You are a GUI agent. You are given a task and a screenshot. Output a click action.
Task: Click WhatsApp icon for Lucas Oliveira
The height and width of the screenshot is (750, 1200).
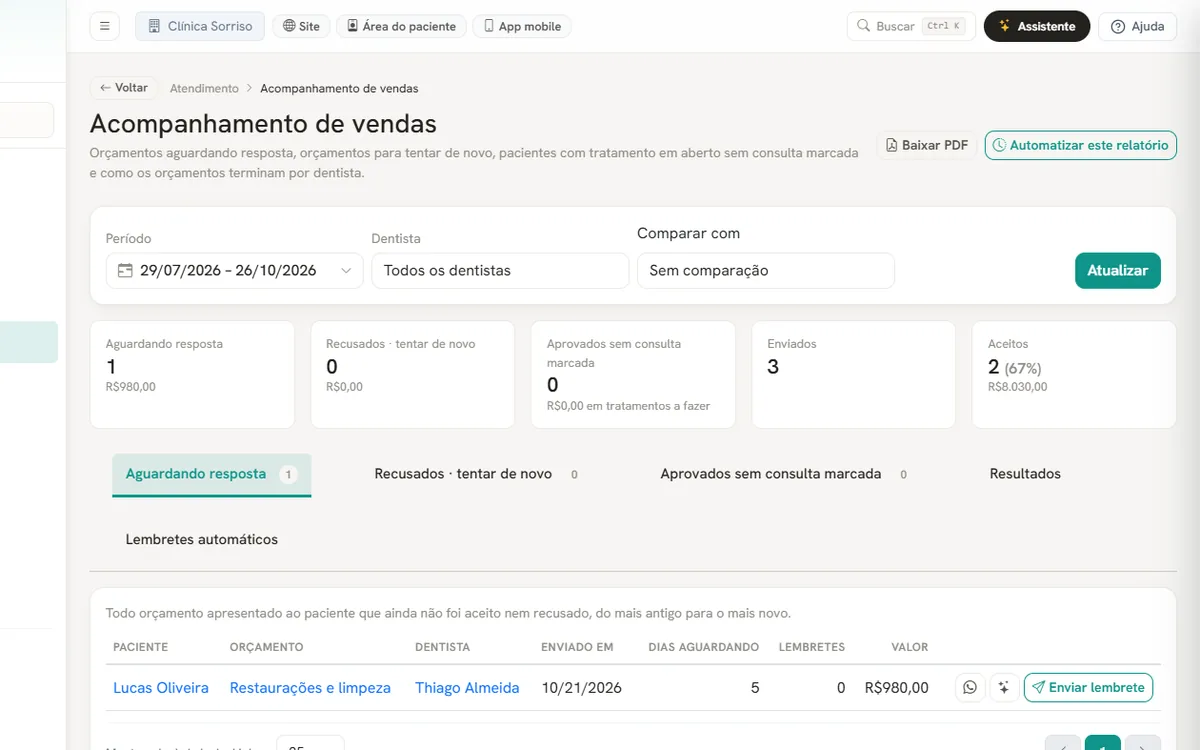[970, 687]
